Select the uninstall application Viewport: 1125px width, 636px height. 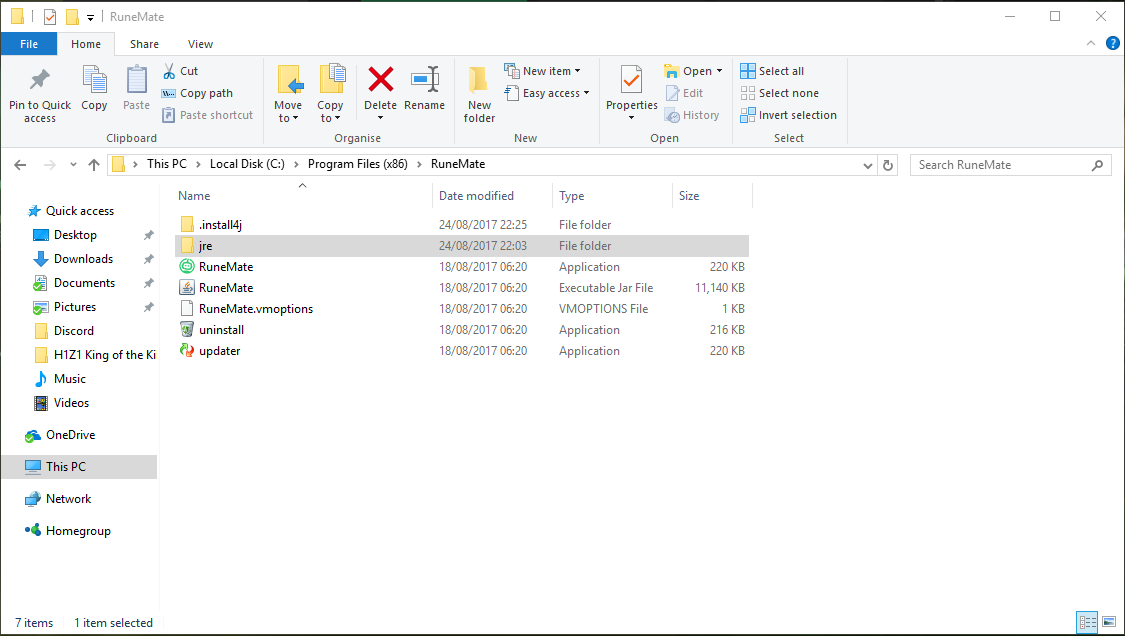click(x=462, y=329)
